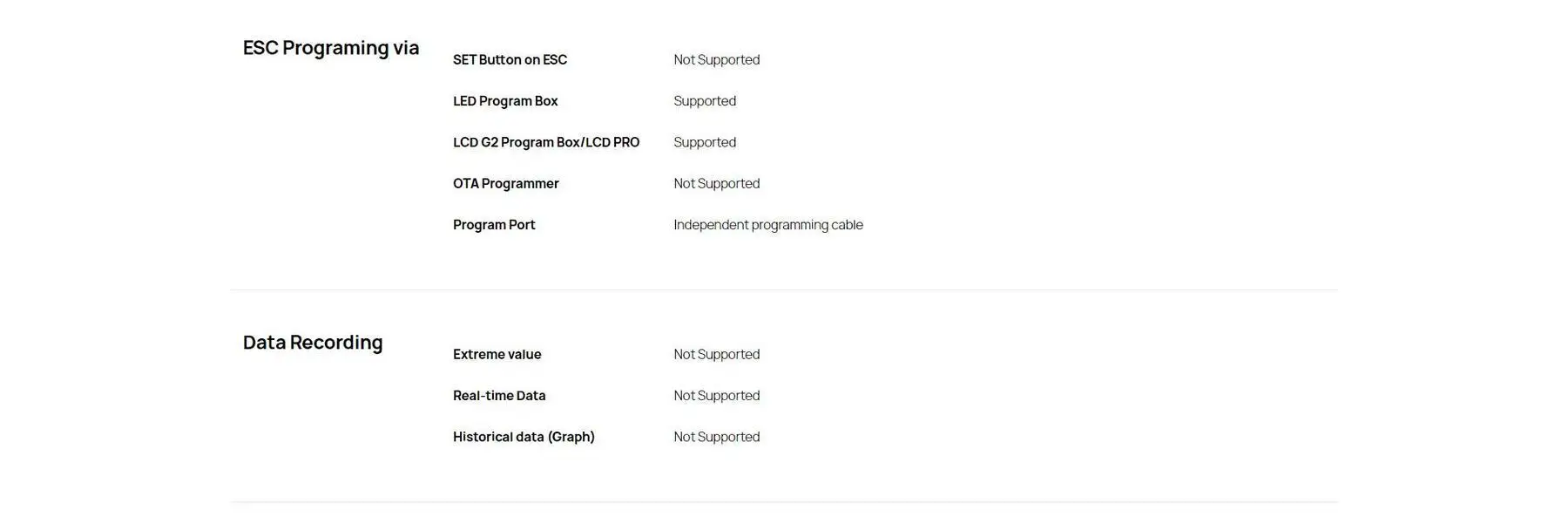Screen dimensions: 1568x524
Task: Click the 'ESC Programing via' section heading
Action: (330, 48)
